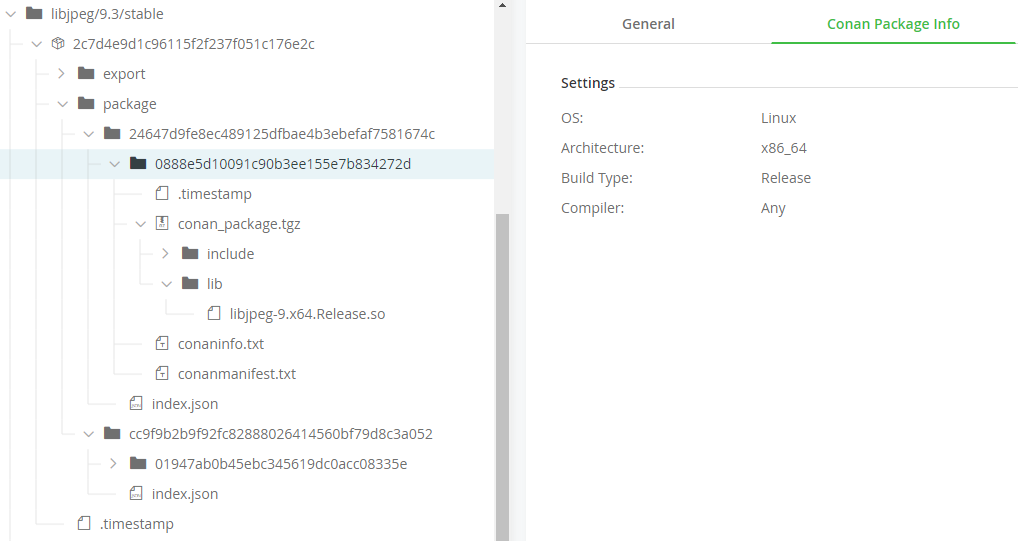Click the libjpeg/9.3/stable folder icon
The image size is (1018, 541).
click(x=34, y=13)
